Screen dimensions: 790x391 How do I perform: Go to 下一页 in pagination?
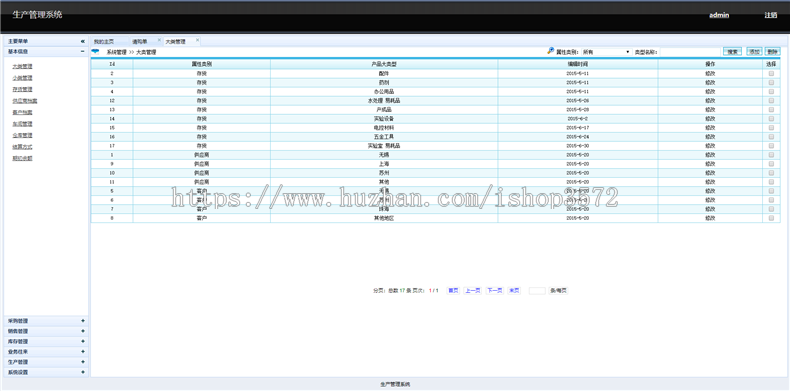494,291
